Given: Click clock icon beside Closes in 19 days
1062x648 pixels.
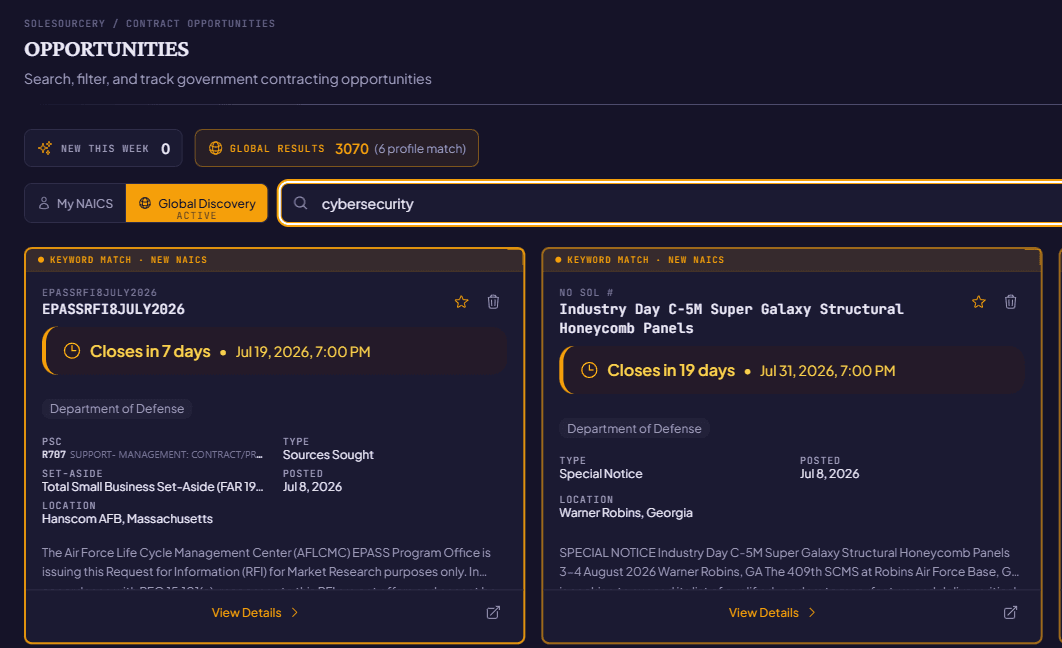Looking at the screenshot, I should coord(589,370).
